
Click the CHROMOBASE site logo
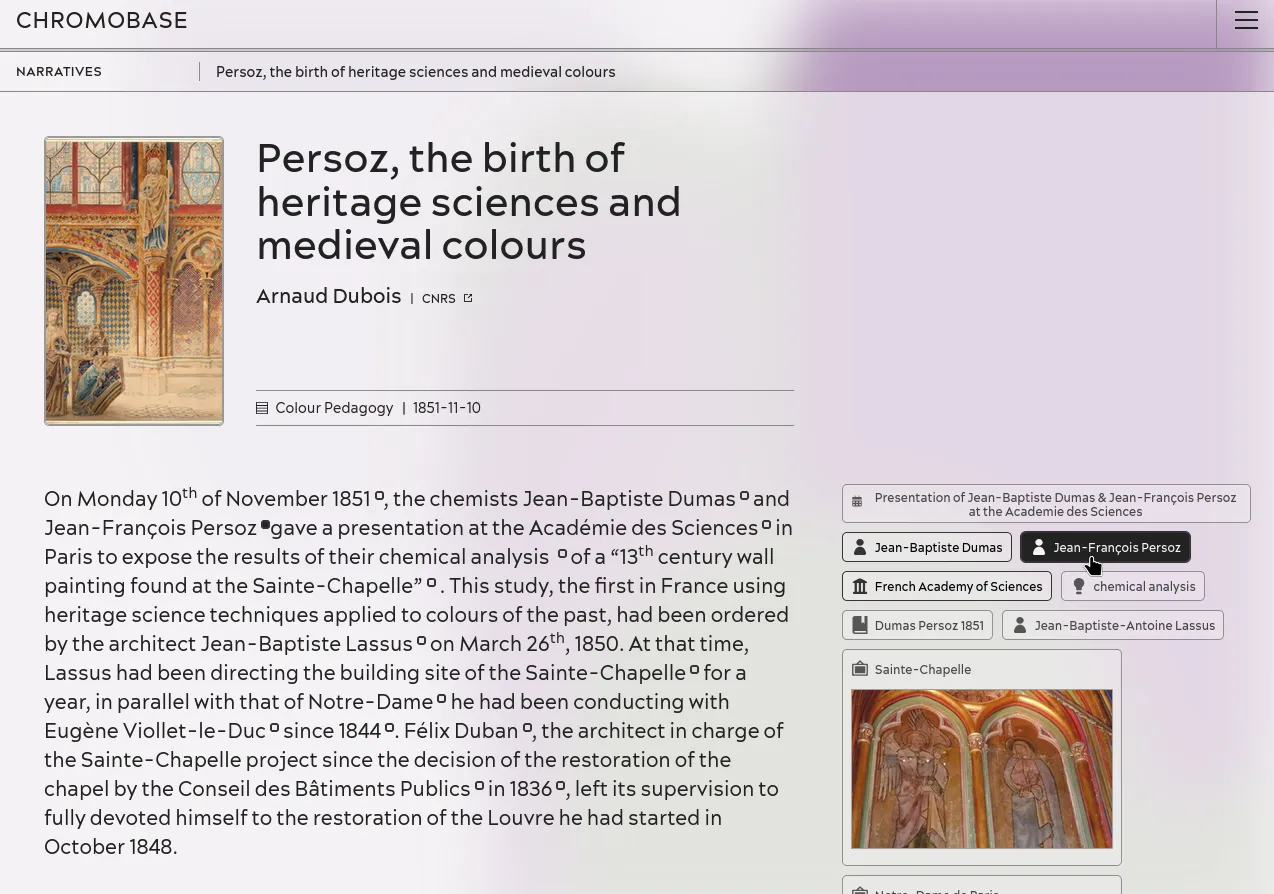tap(102, 21)
